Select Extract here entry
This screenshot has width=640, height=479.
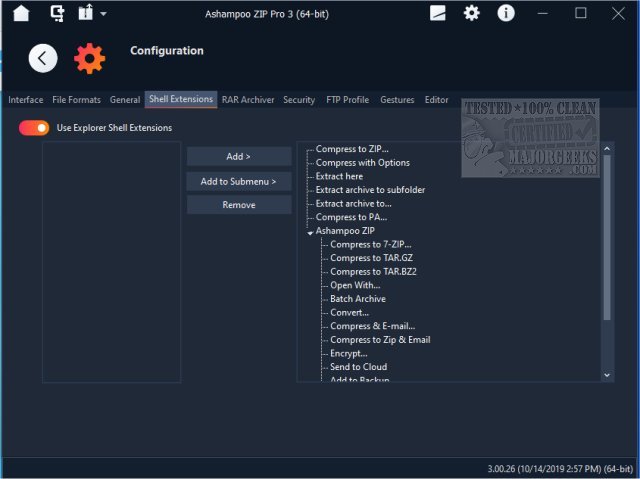click(339, 176)
